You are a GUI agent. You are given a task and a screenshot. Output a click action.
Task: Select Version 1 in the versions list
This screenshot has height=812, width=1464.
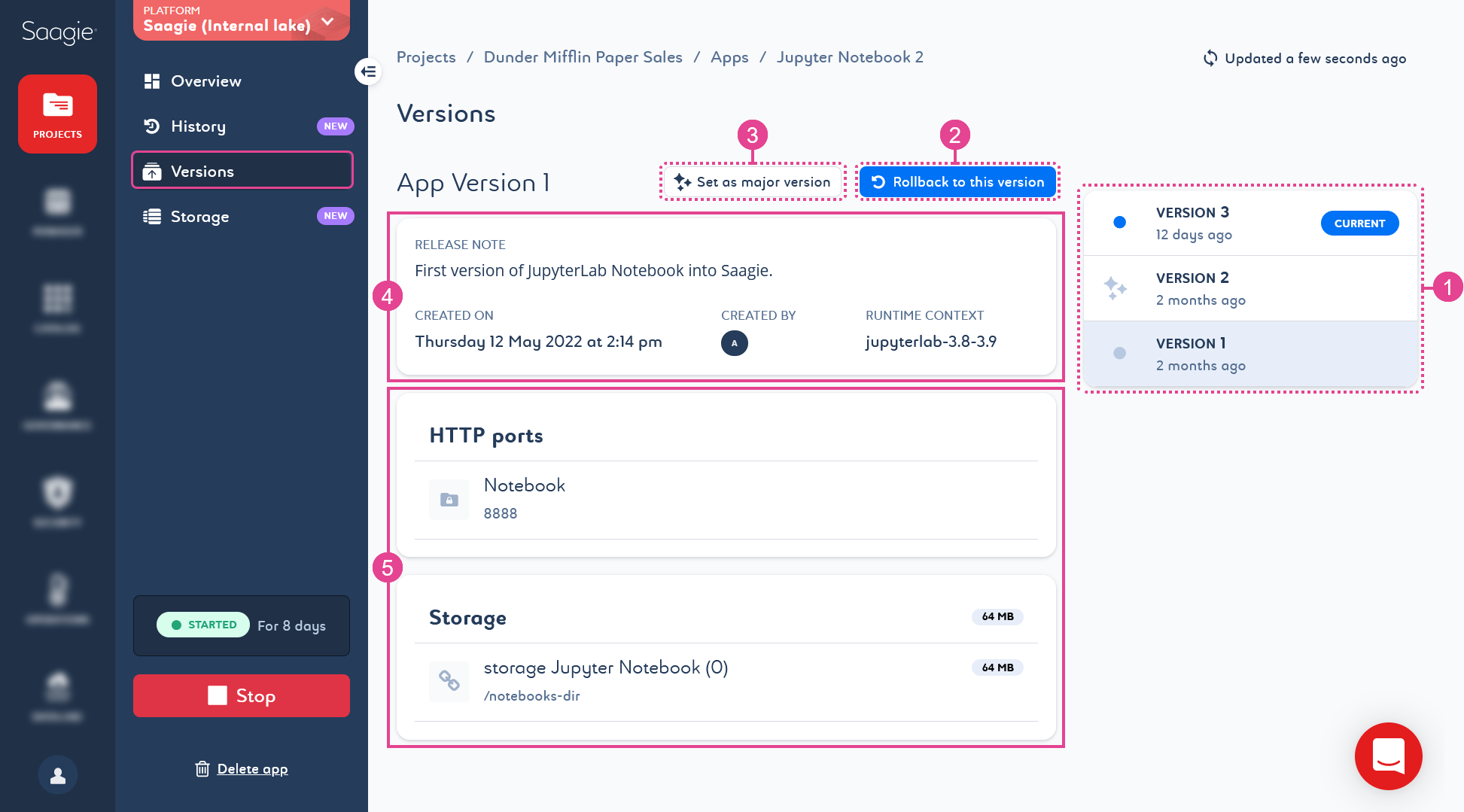pyautogui.click(x=1250, y=354)
